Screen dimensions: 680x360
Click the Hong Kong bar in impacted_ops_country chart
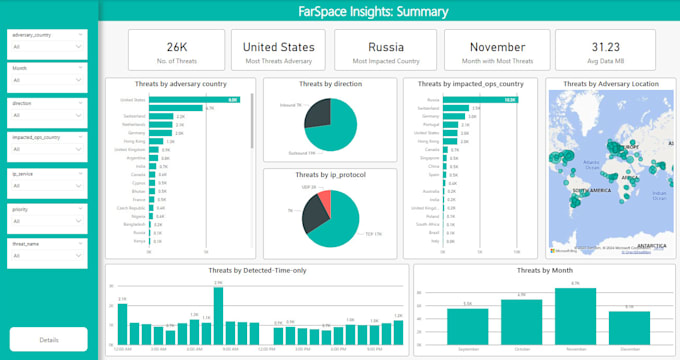(x=450, y=141)
